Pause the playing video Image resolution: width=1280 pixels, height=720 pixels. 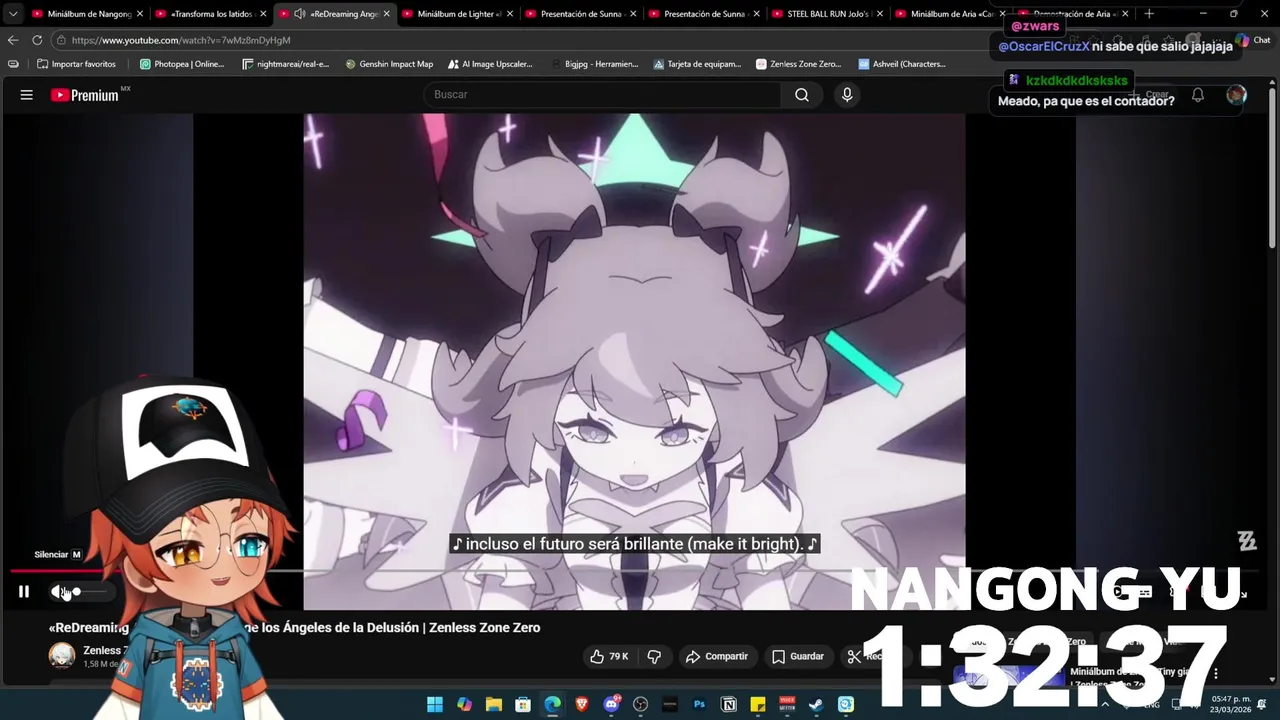point(24,592)
